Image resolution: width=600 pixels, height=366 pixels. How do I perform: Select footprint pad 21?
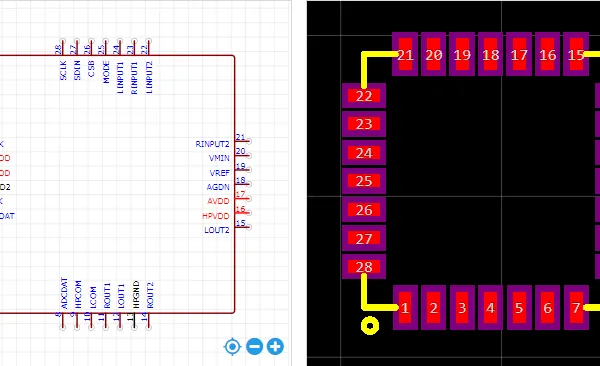coord(405,54)
